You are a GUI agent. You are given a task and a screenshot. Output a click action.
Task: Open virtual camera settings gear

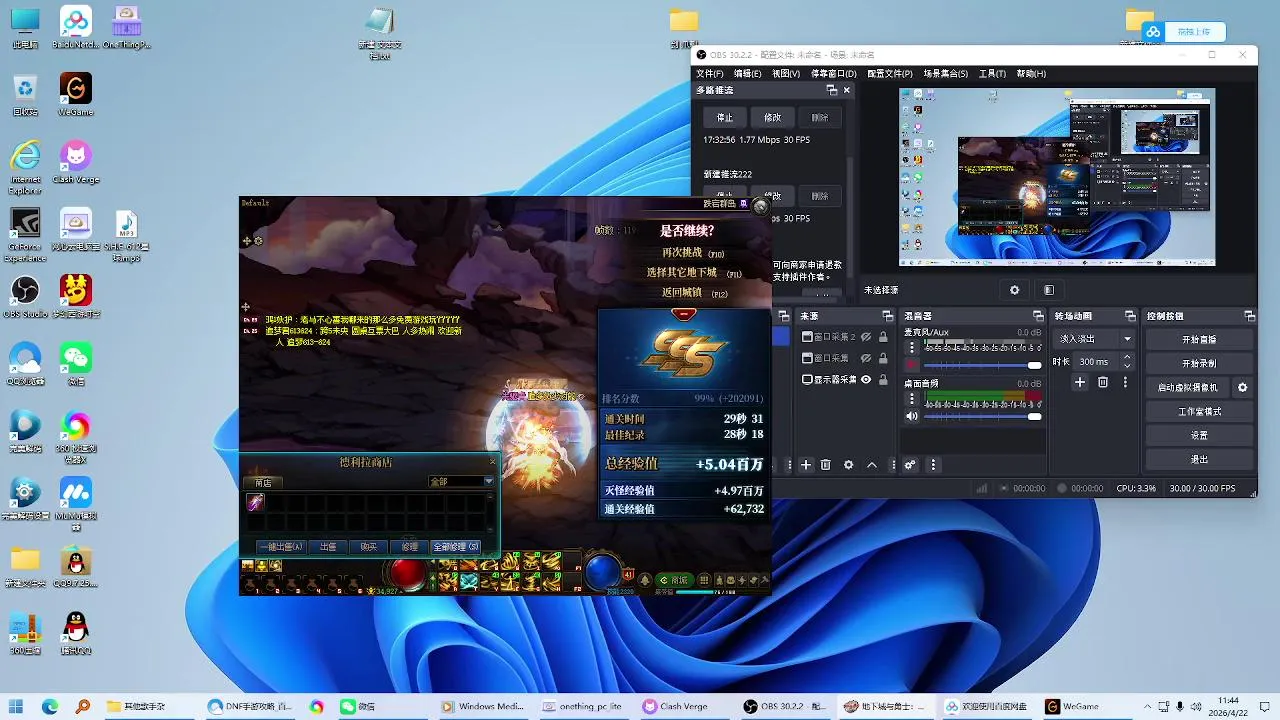pyautogui.click(x=1243, y=387)
